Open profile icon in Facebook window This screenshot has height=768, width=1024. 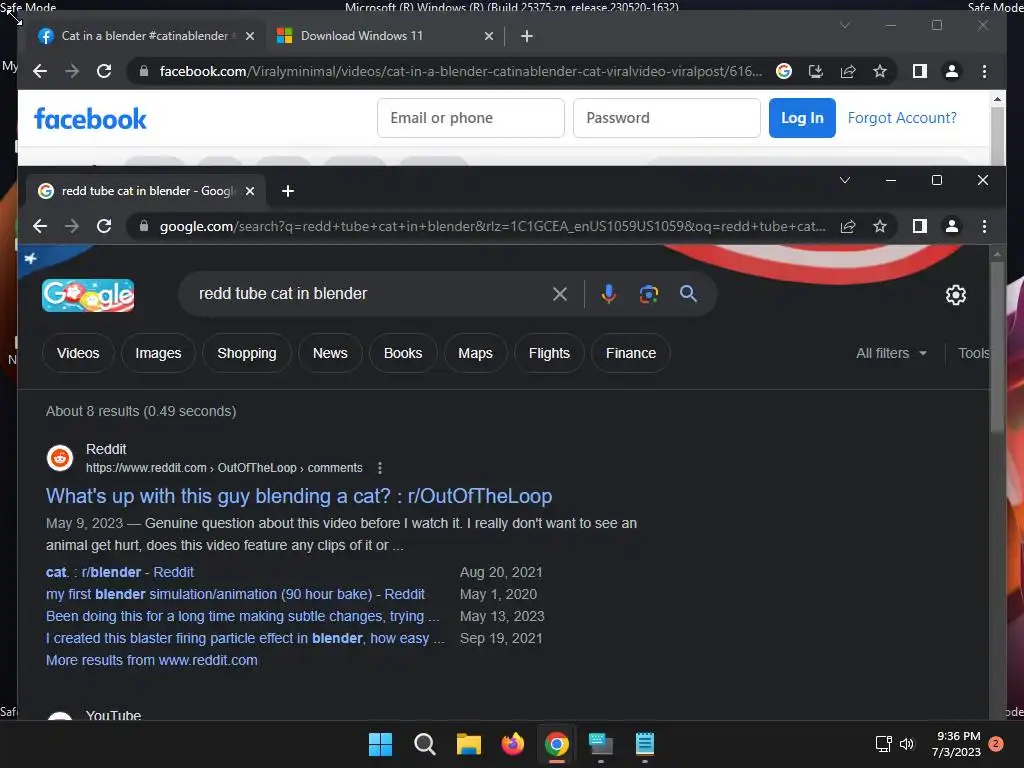pyautogui.click(x=952, y=71)
